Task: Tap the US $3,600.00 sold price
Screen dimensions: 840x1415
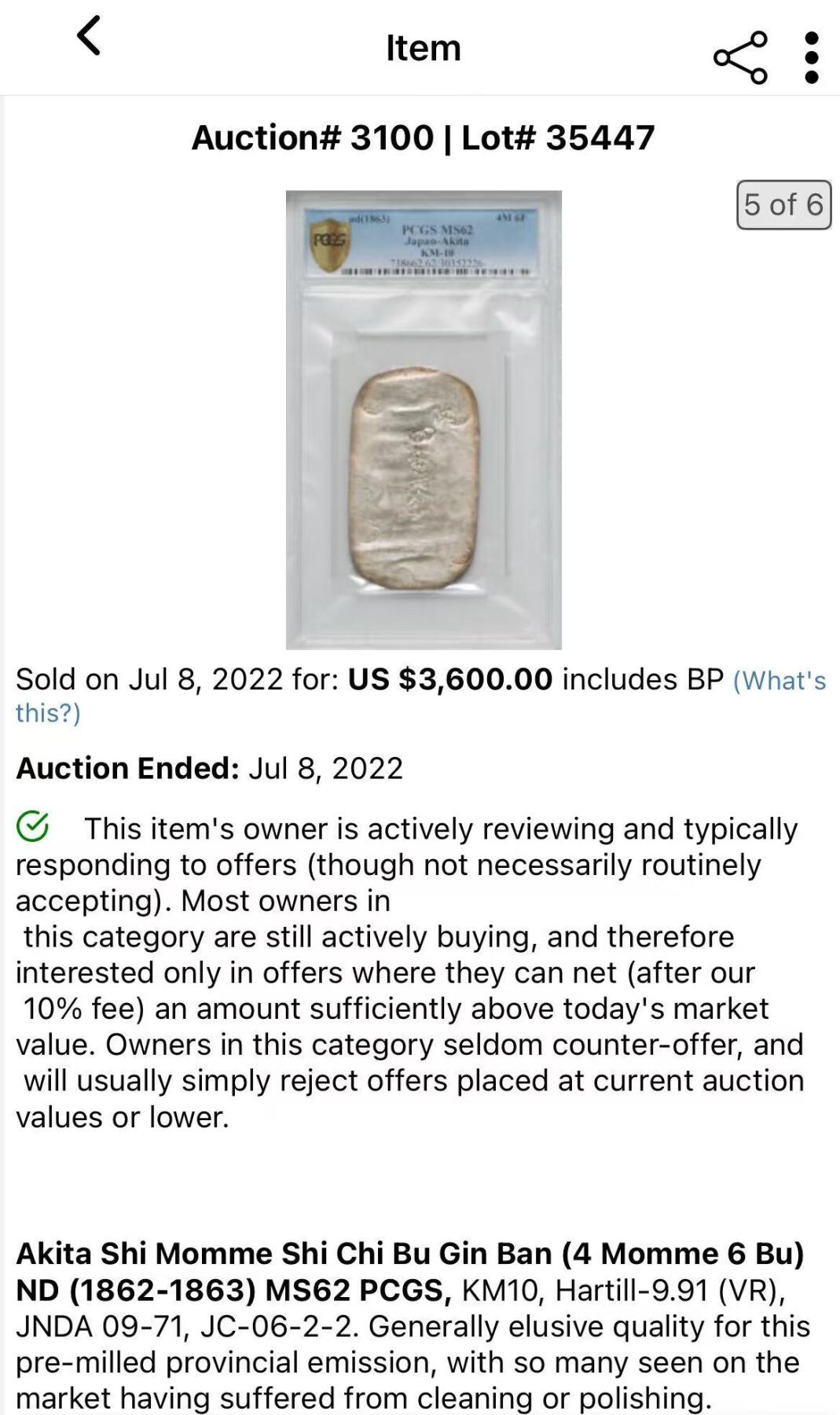Action: [x=450, y=679]
